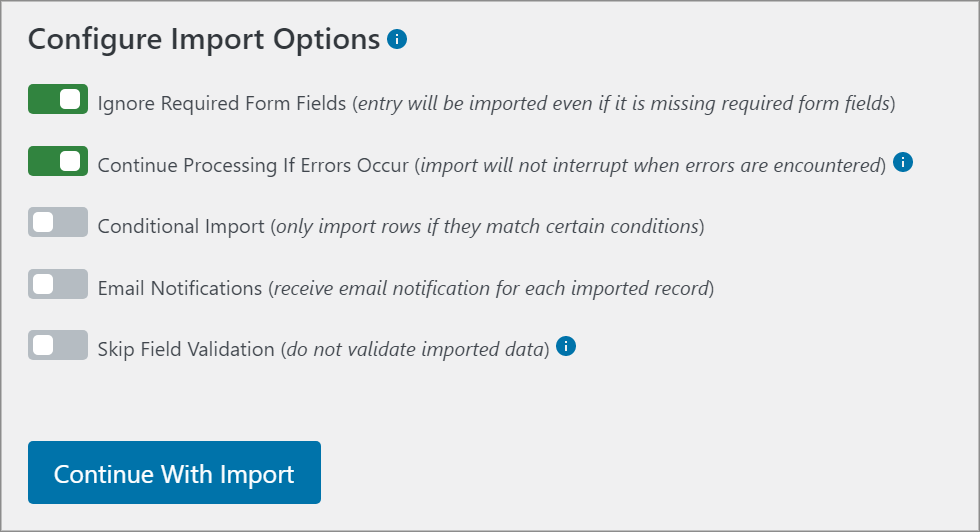Click the Continue With Import button
Viewport: 980px width, 532px height.
[174, 473]
